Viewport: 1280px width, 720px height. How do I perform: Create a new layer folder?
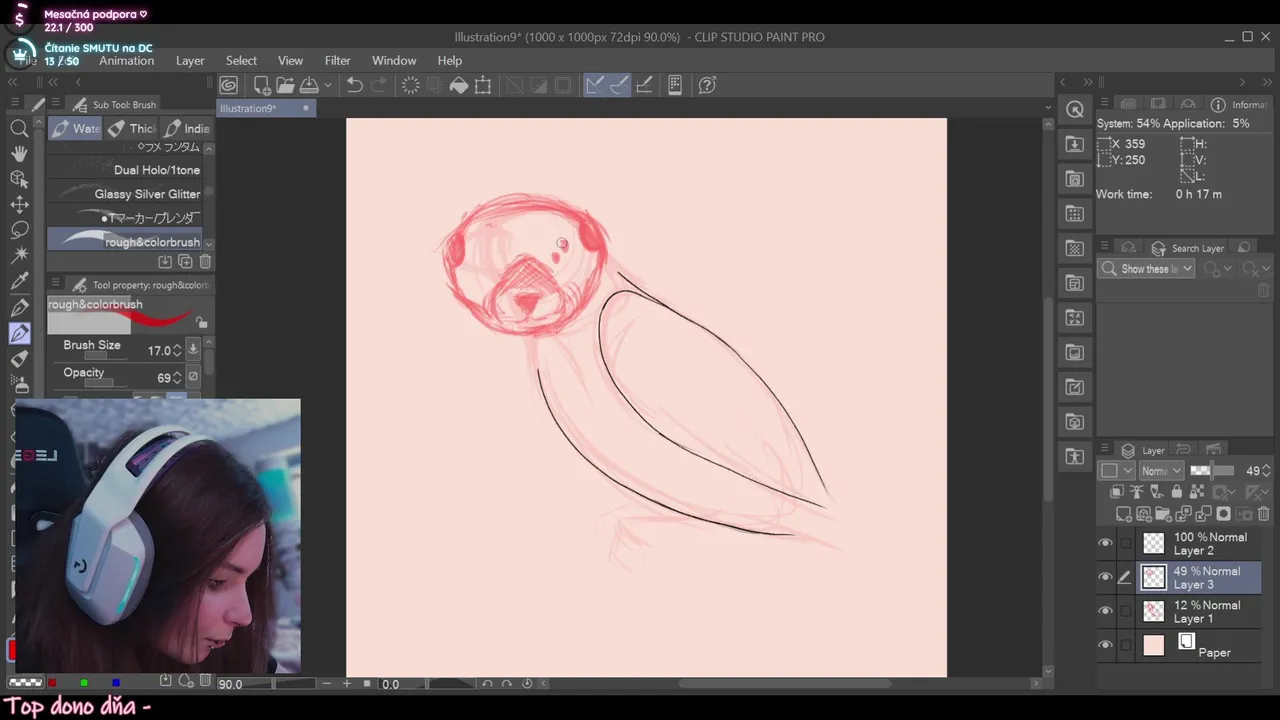pos(1163,514)
